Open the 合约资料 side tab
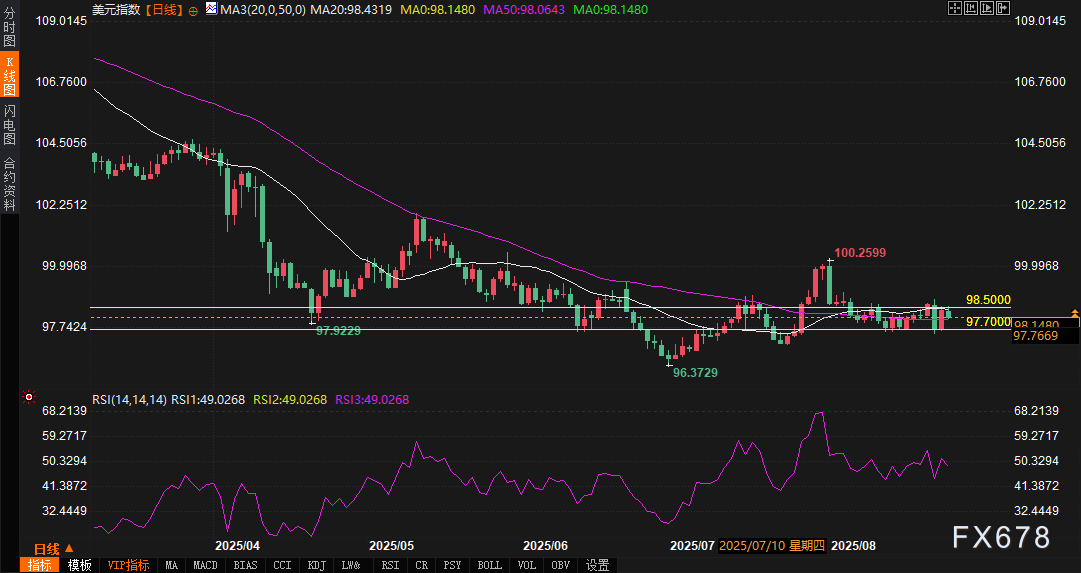 pos(9,184)
